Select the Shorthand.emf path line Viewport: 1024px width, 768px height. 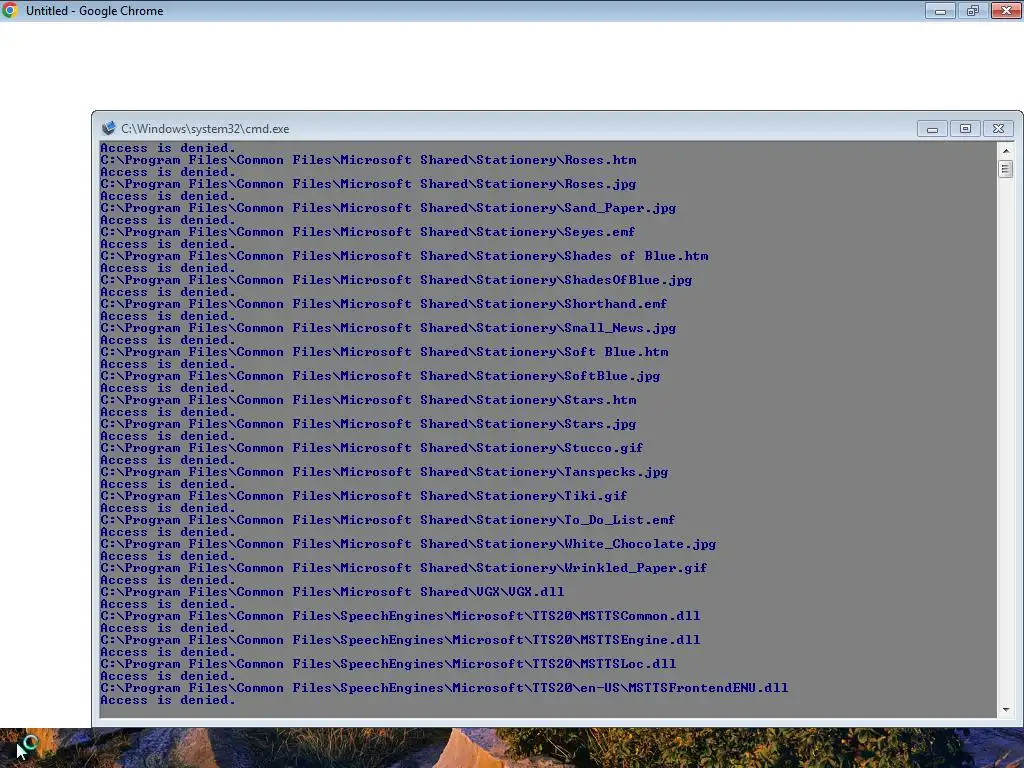pos(383,304)
